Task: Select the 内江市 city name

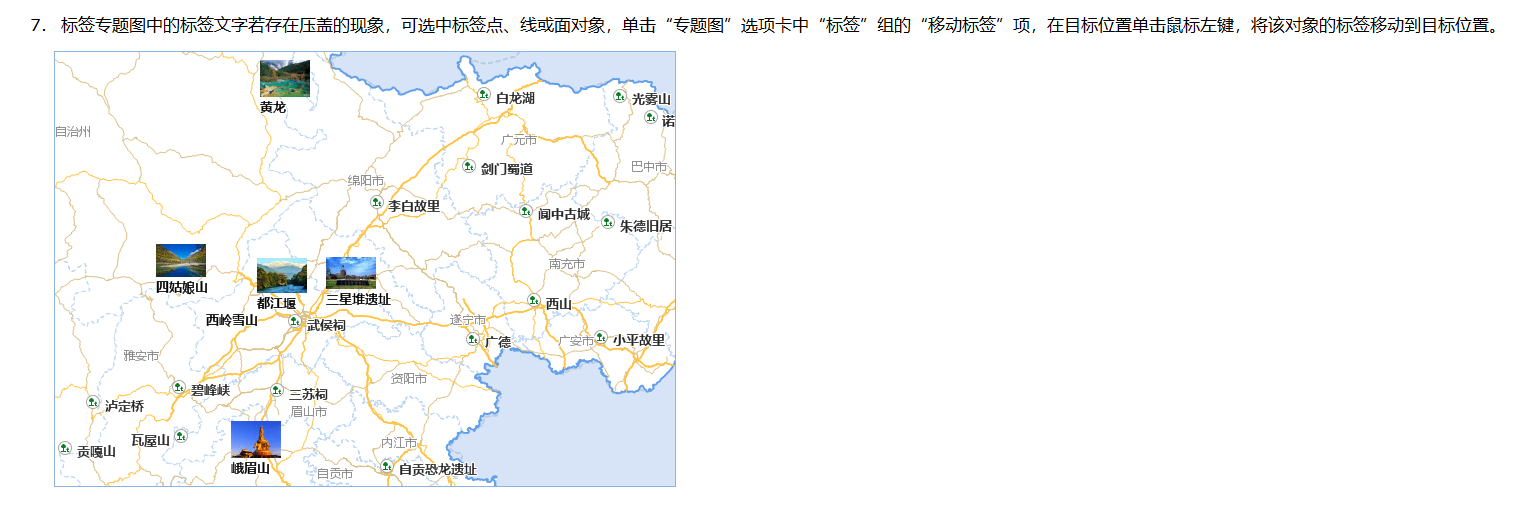Action: tap(399, 442)
